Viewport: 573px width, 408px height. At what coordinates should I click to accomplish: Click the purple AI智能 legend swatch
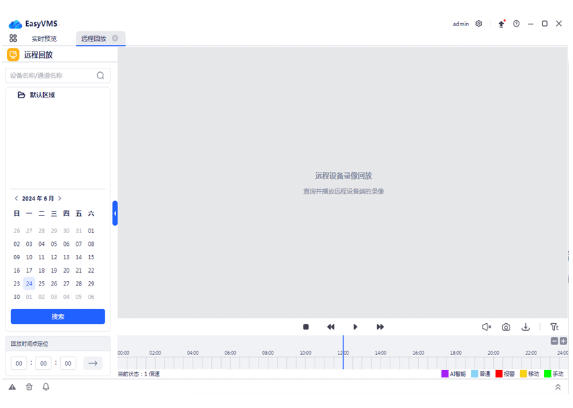445,374
